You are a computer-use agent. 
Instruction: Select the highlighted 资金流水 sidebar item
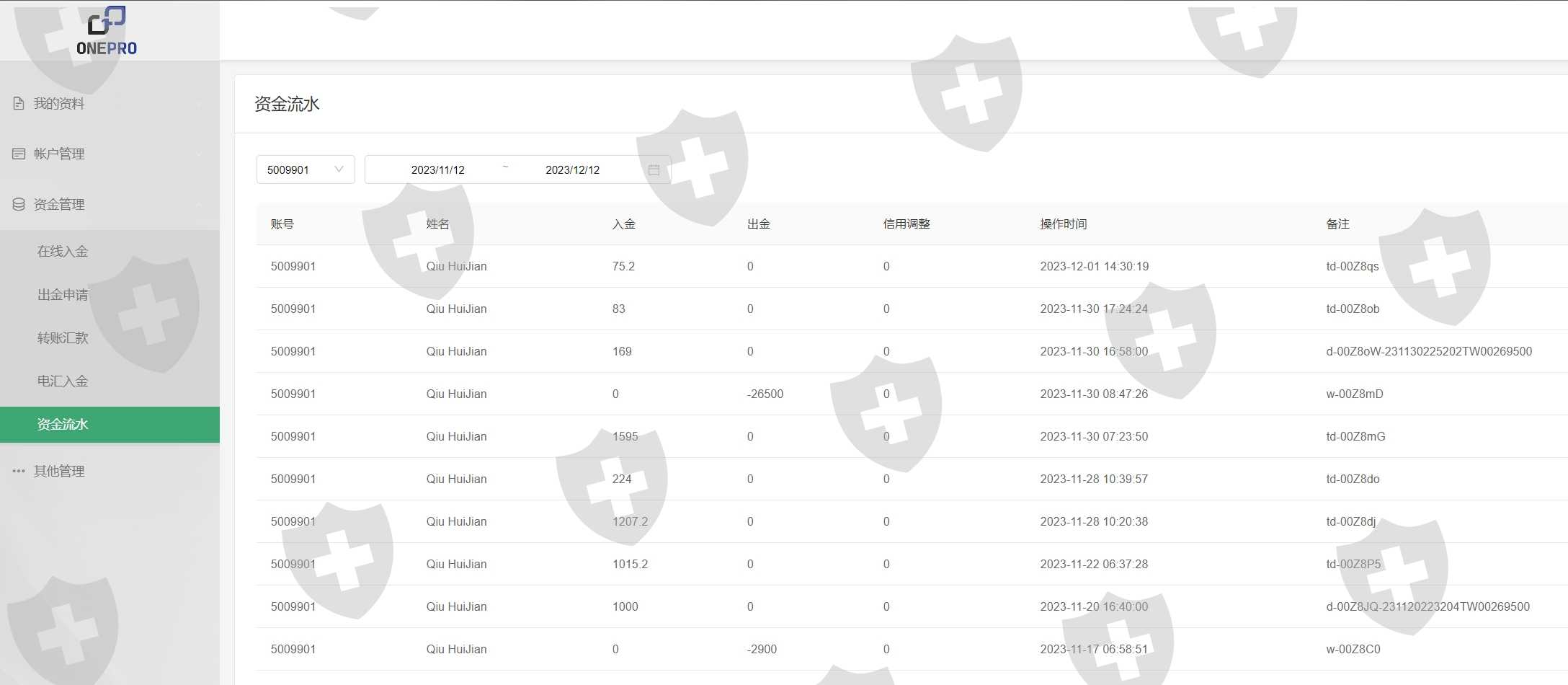[x=110, y=425]
